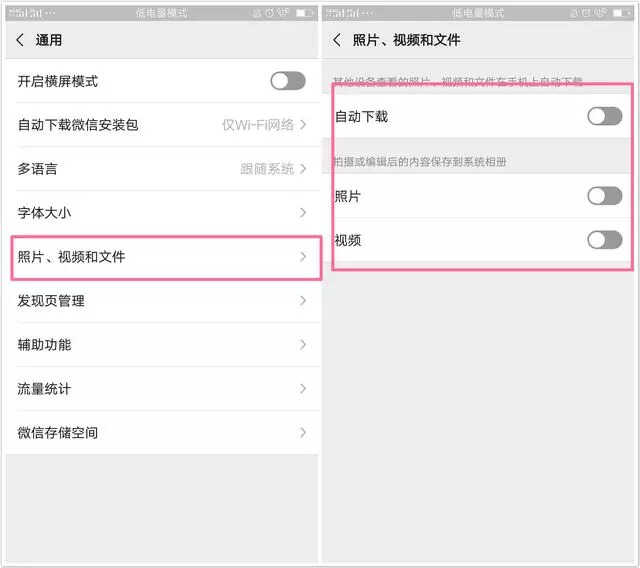640x568 pixels.
Task: Enable the 自动下载 switch
Action: pos(605,116)
